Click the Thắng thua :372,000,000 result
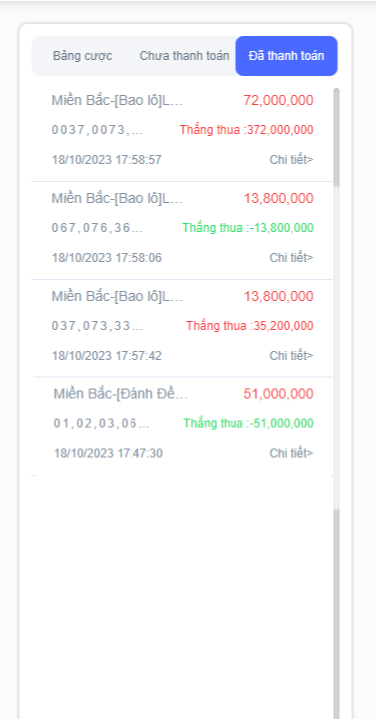The height and width of the screenshot is (721, 376). [x=246, y=130]
